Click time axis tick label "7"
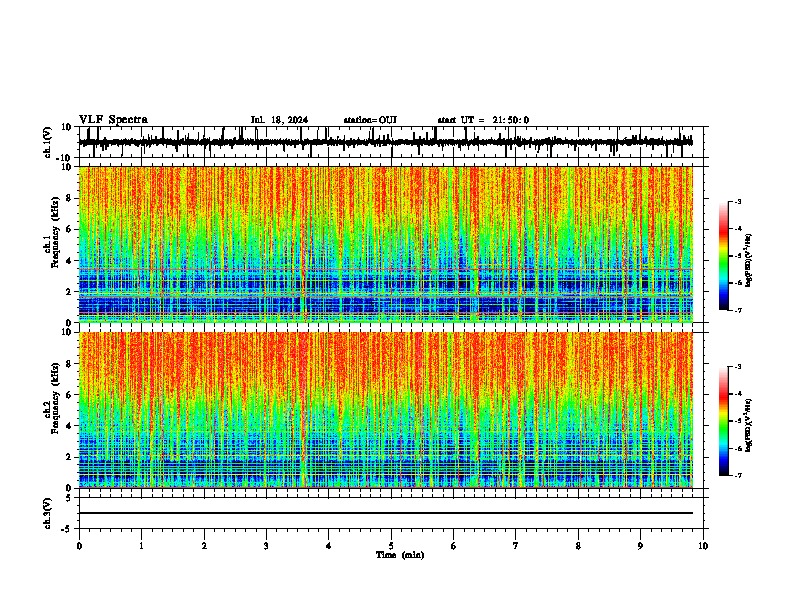Image resolution: width=792 pixels, height=612 pixels. (516, 546)
